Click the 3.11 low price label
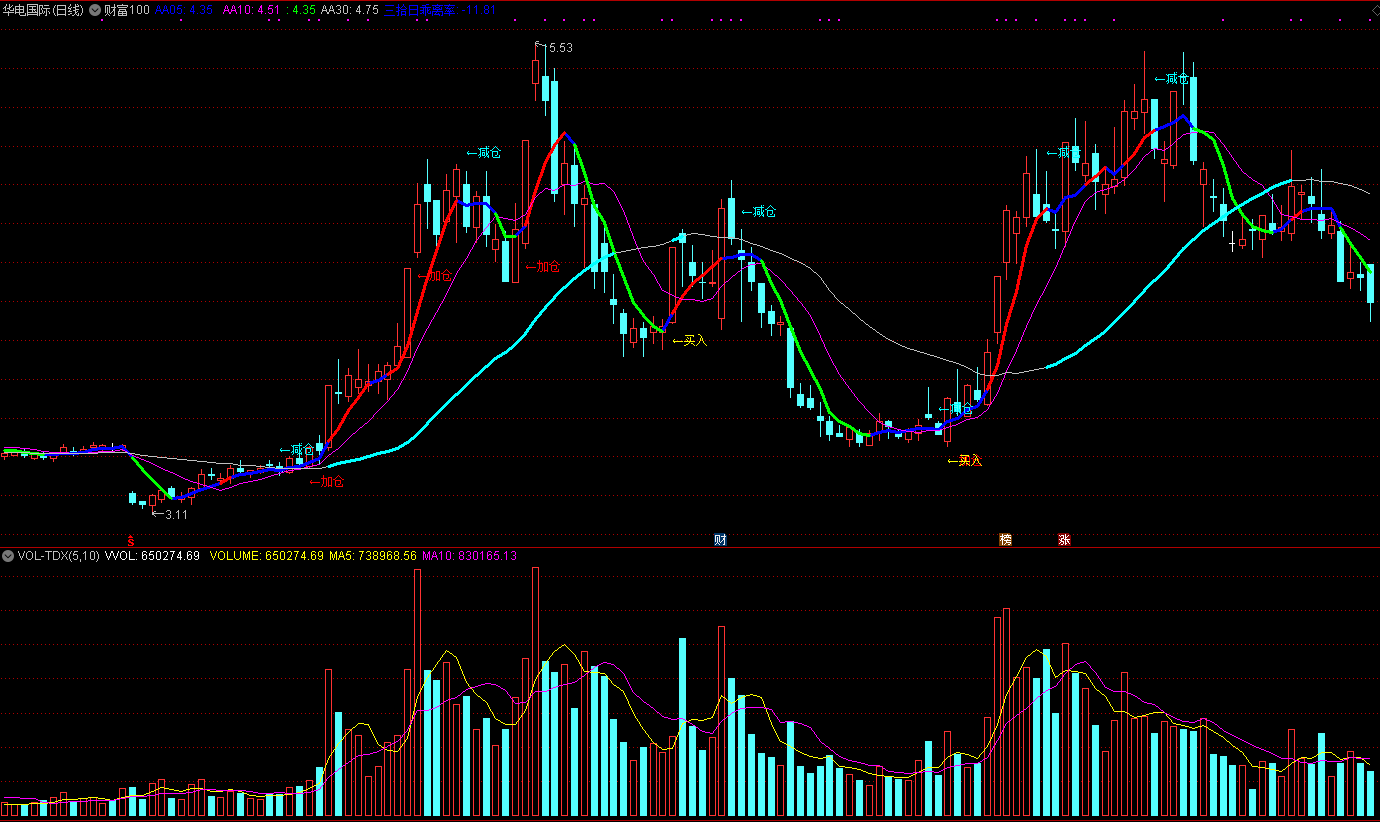Screen dimensions: 1380x822 tap(176, 514)
